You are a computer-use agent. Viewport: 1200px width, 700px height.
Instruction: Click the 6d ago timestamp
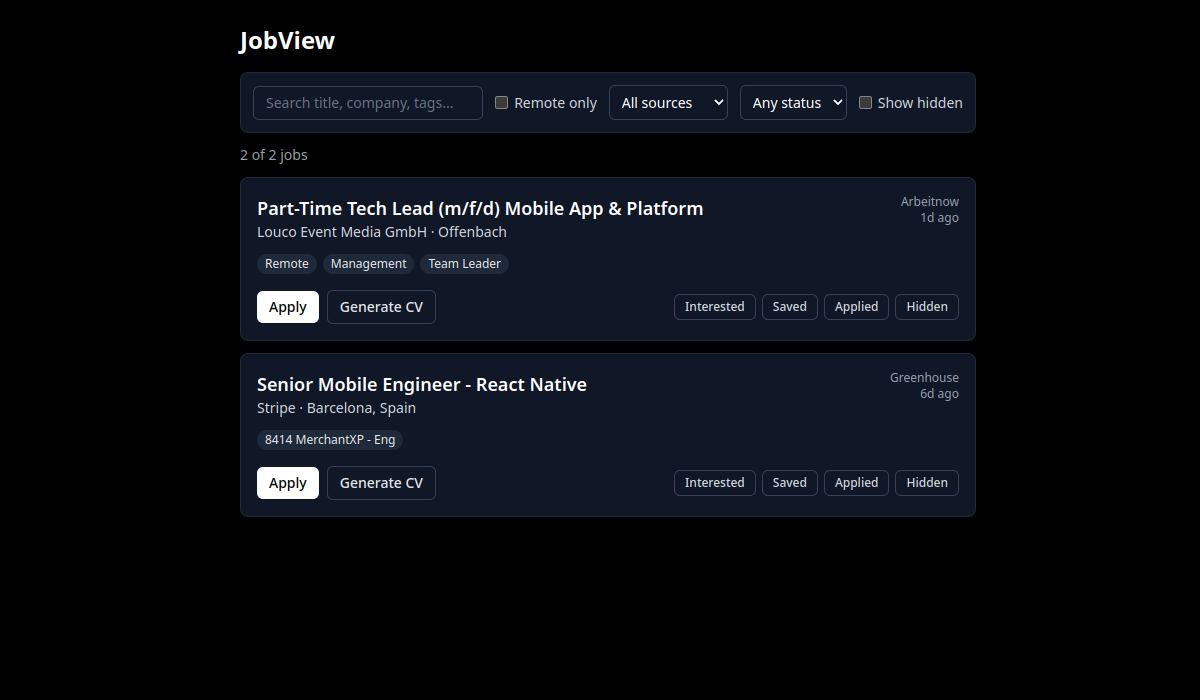pyautogui.click(x=940, y=394)
